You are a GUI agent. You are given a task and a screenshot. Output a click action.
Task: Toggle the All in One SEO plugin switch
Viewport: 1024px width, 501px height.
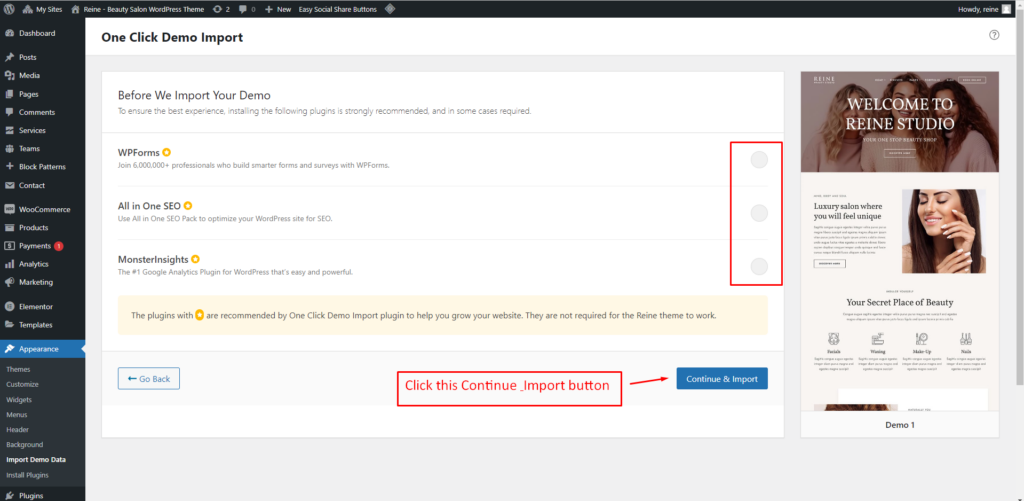(x=759, y=213)
